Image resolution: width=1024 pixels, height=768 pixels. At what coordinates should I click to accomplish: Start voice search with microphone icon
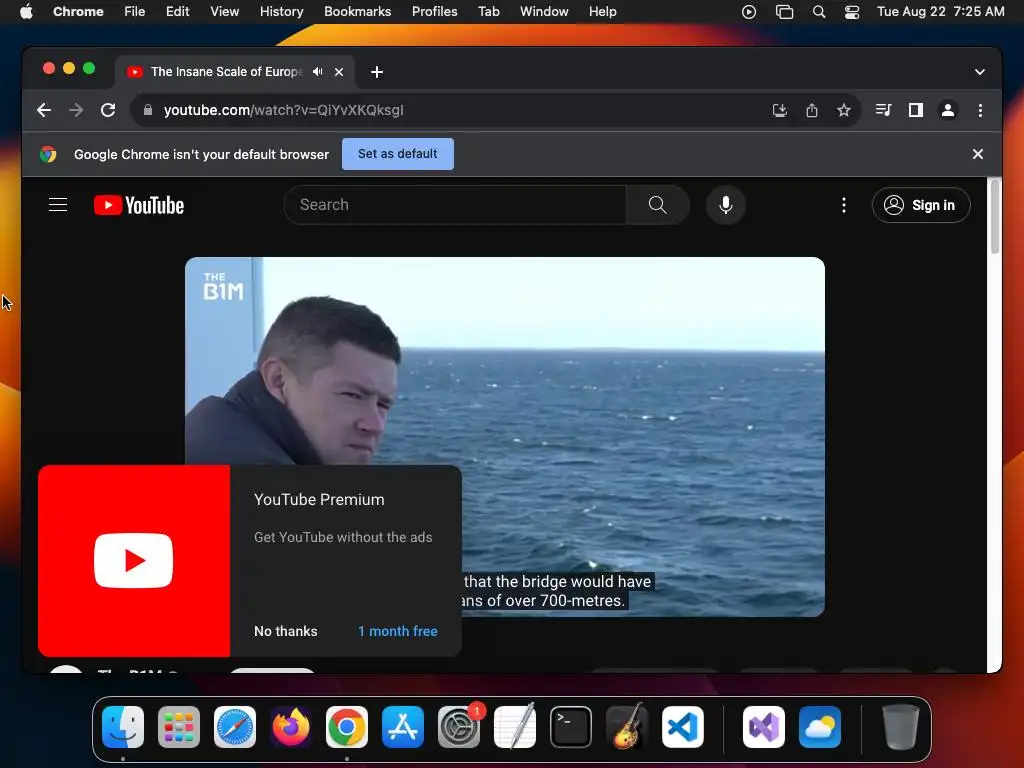coord(726,205)
